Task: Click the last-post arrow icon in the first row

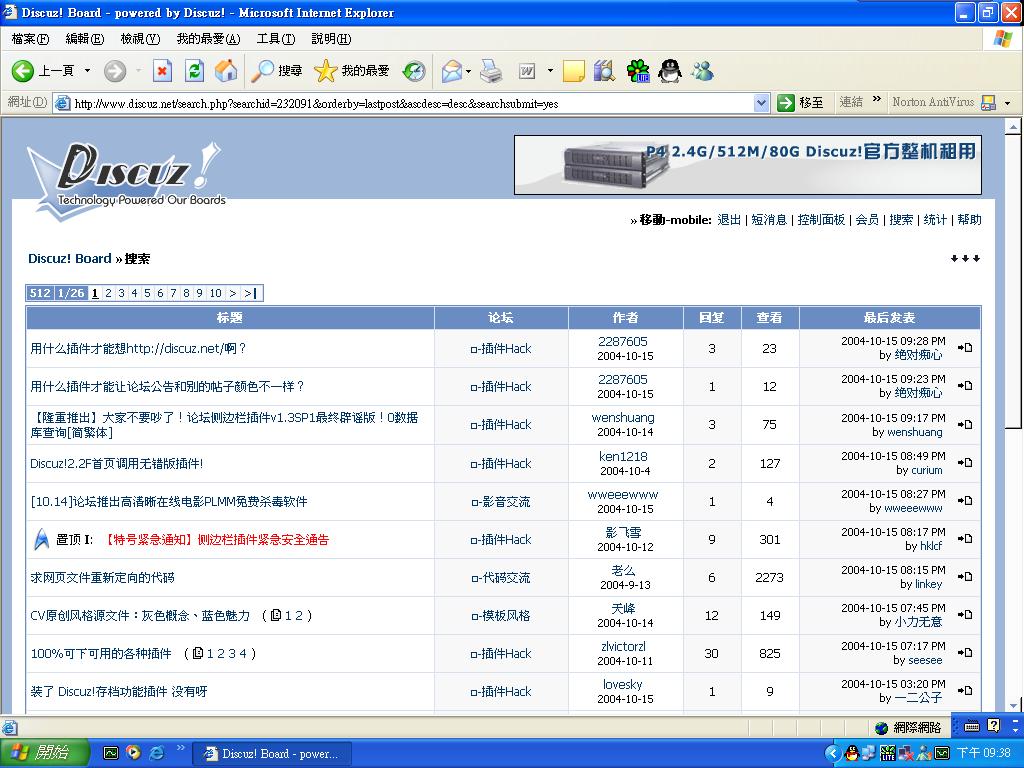Action: click(x=965, y=348)
